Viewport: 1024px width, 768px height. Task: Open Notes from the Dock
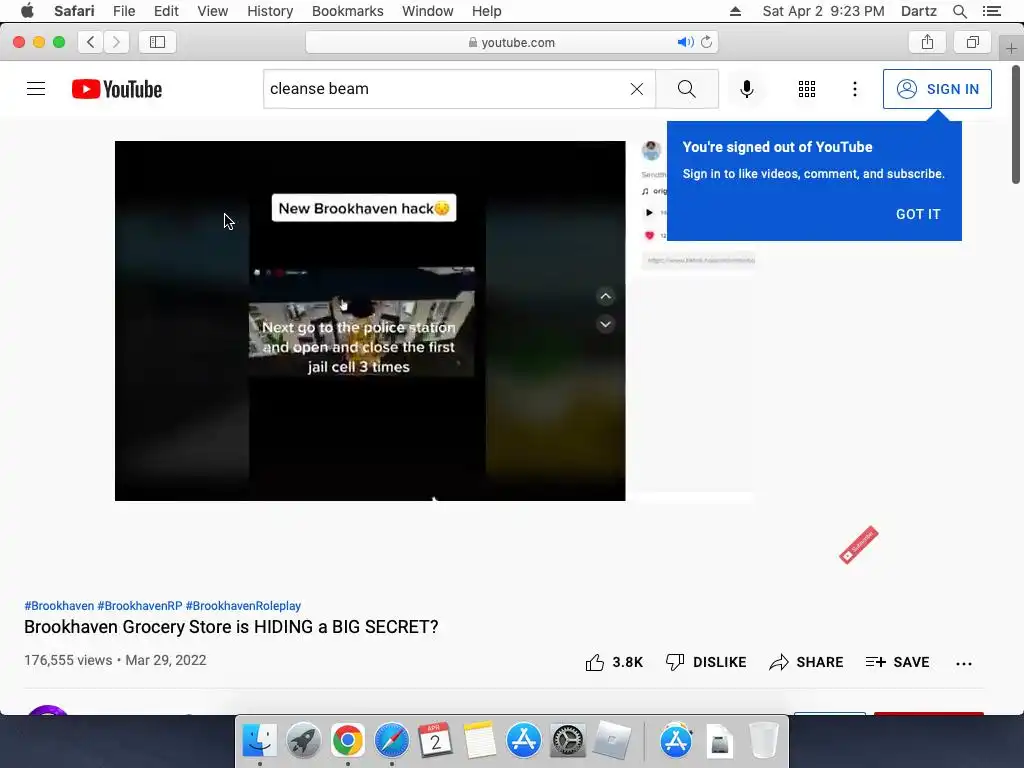click(480, 741)
